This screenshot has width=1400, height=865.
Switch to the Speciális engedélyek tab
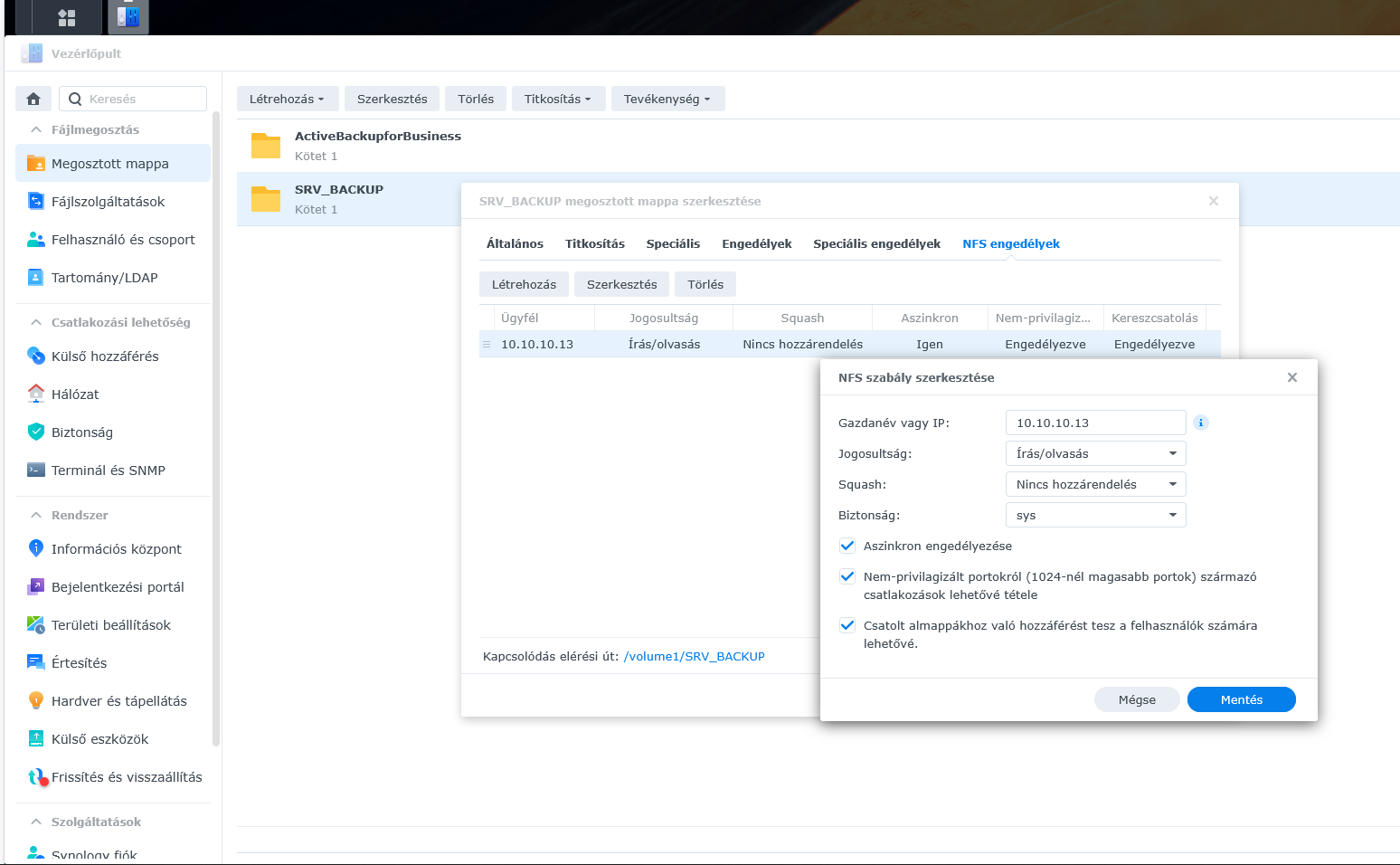point(876,243)
